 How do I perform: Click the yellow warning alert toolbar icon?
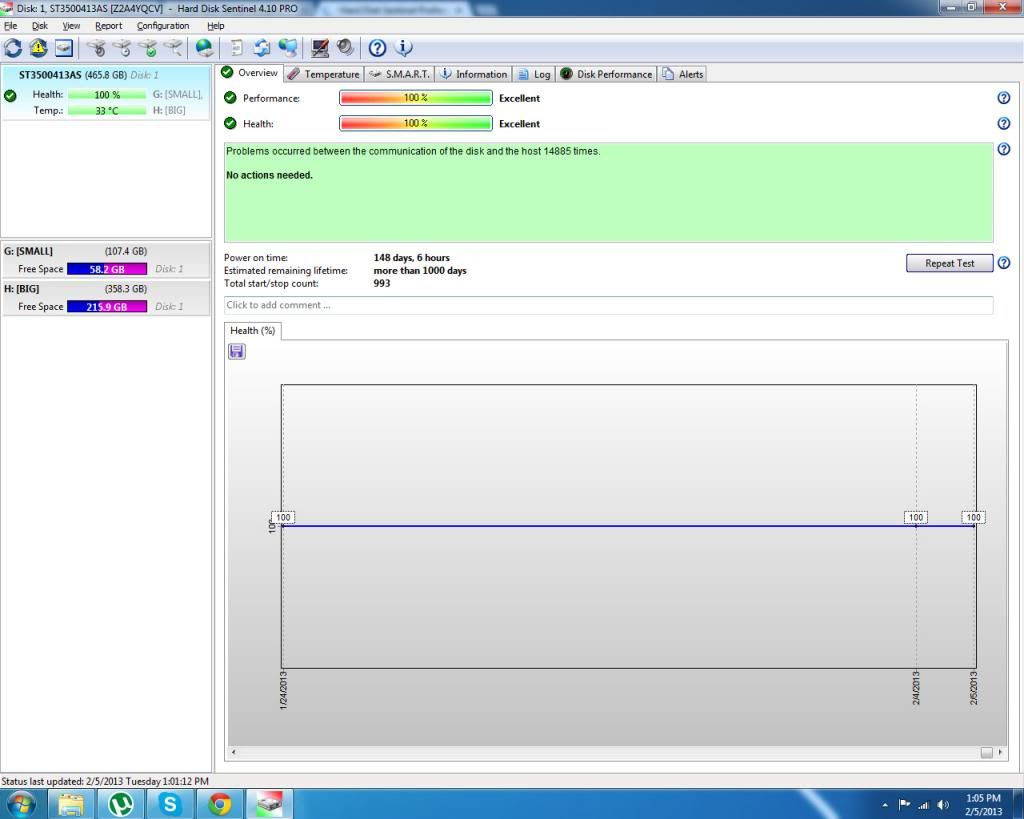pyautogui.click(x=38, y=48)
